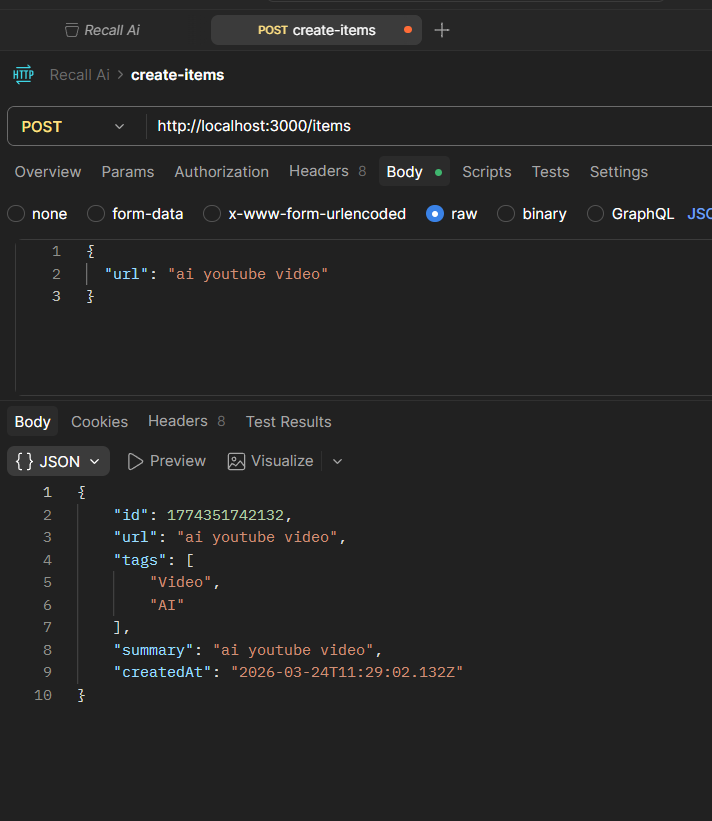
Task: Click the "AI" tag in response
Action: pyautogui.click(x=167, y=605)
